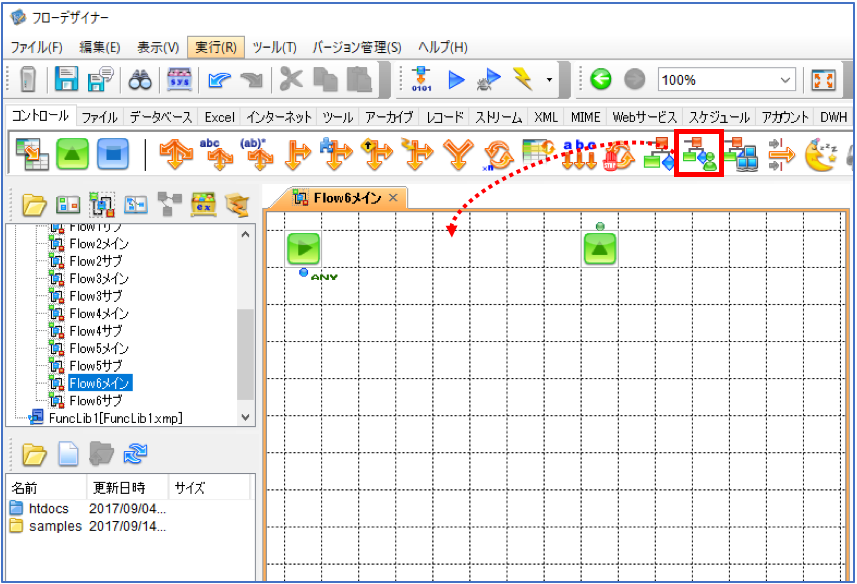Click the blue run flow play icon
857x584 pixels.
(456, 80)
